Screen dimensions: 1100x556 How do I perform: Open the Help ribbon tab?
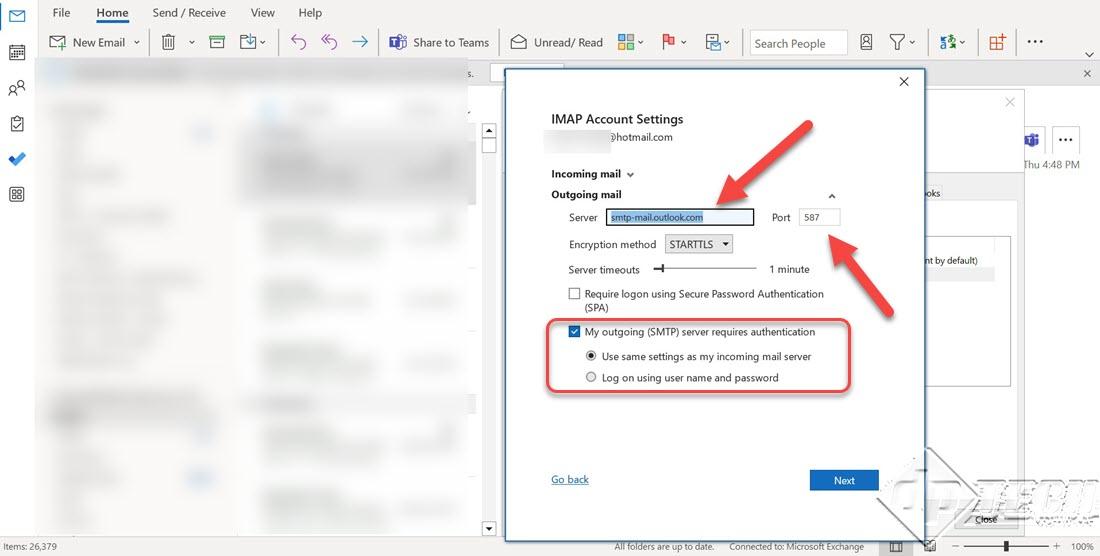click(310, 13)
